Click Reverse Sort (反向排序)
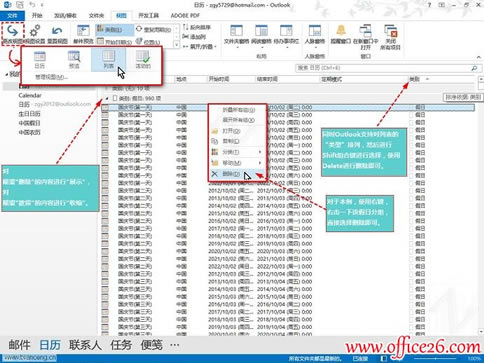Image resolution: width=484 pixels, height=363 pixels. pyautogui.click(x=197, y=27)
